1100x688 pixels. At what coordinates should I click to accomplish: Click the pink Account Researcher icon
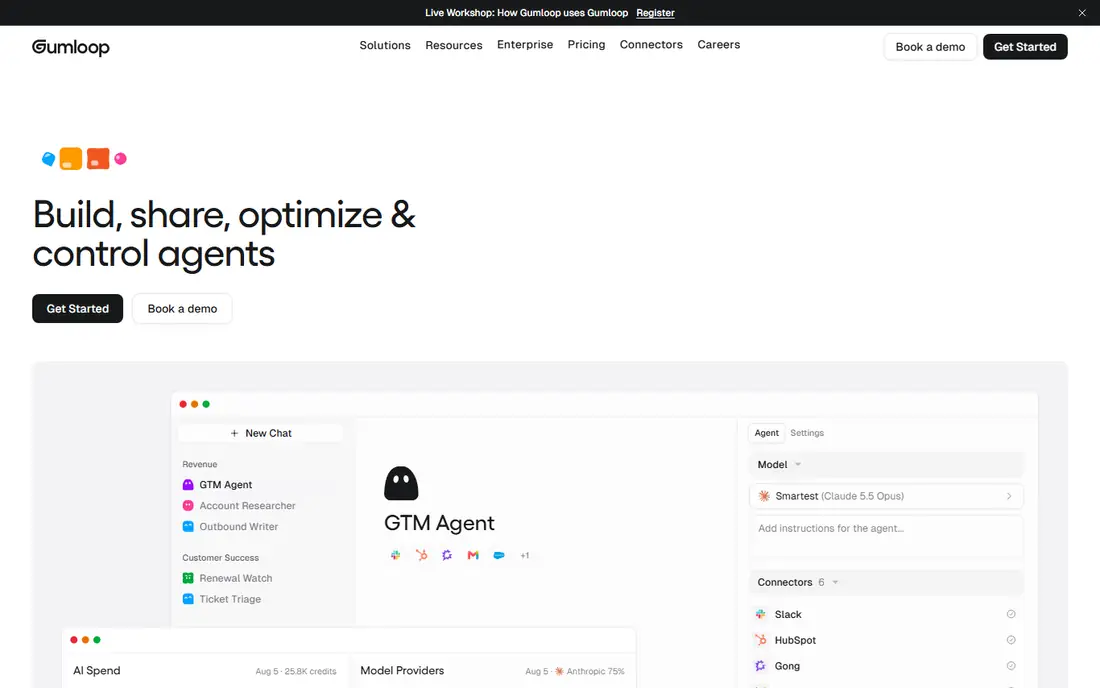tap(188, 506)
